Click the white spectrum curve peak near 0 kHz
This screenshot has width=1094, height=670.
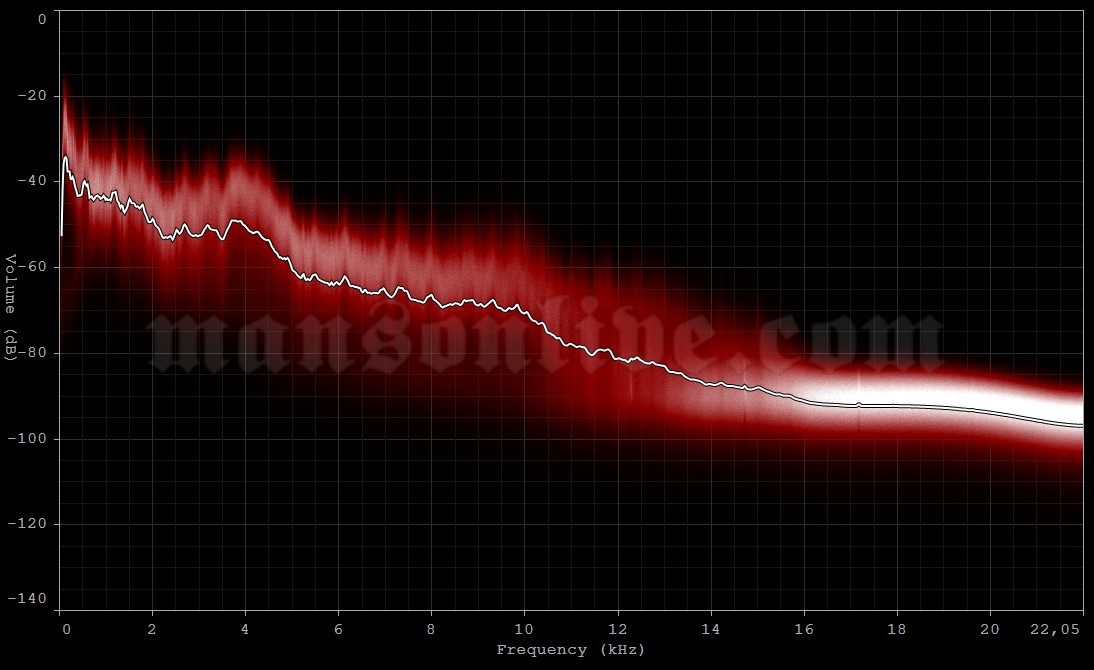(x=66, y=155)
